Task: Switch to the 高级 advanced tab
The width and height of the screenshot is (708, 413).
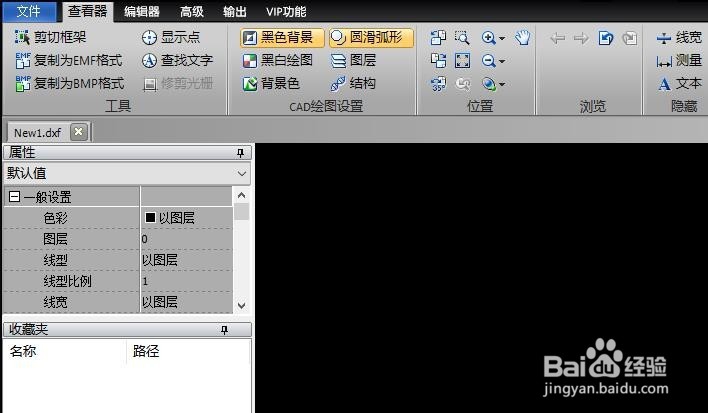Action: pyautogui.click(x=191, y=11)
